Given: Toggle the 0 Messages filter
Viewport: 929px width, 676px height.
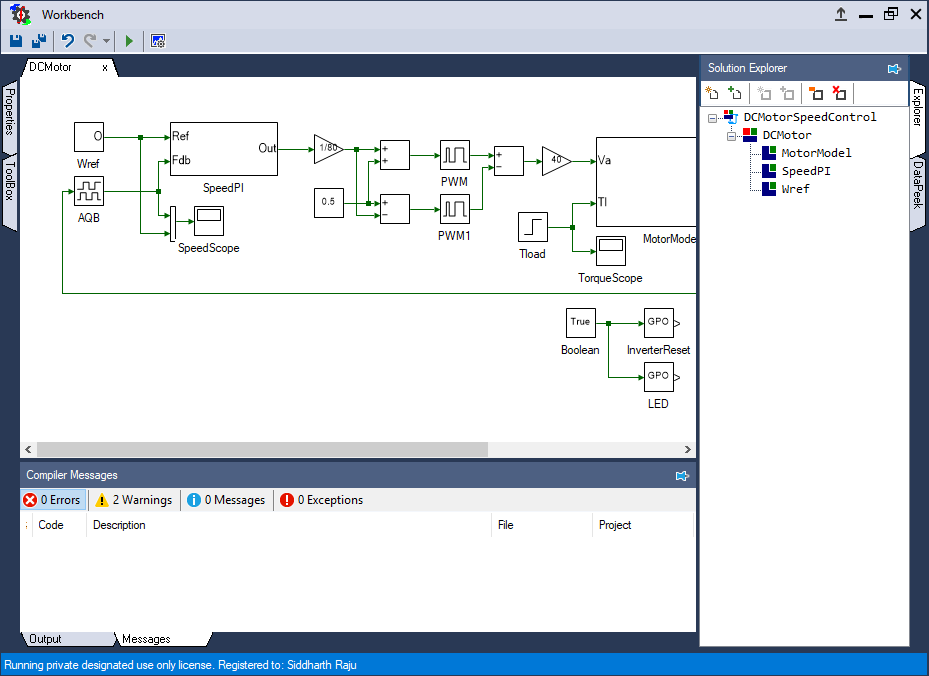Looking at the screenshot, I should [x=226, y=500].
